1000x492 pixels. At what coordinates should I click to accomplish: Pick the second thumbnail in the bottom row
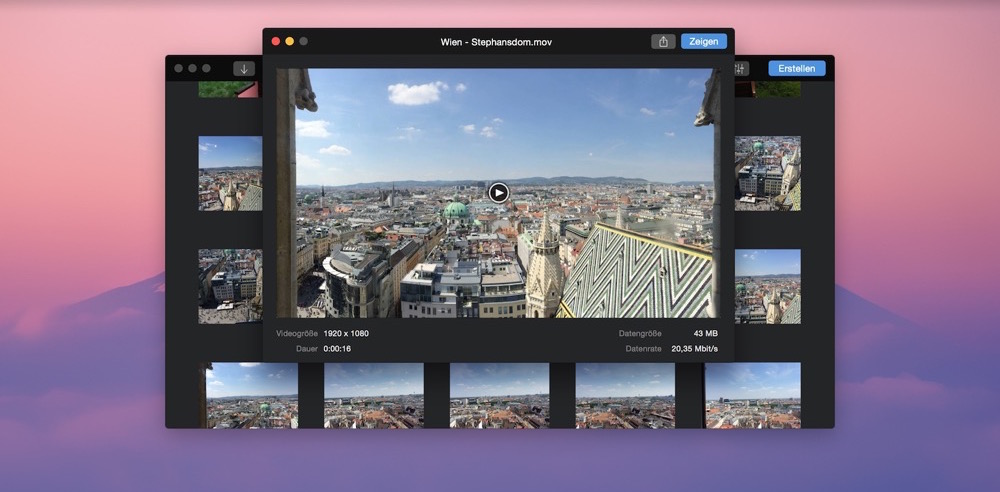point(374,395)
